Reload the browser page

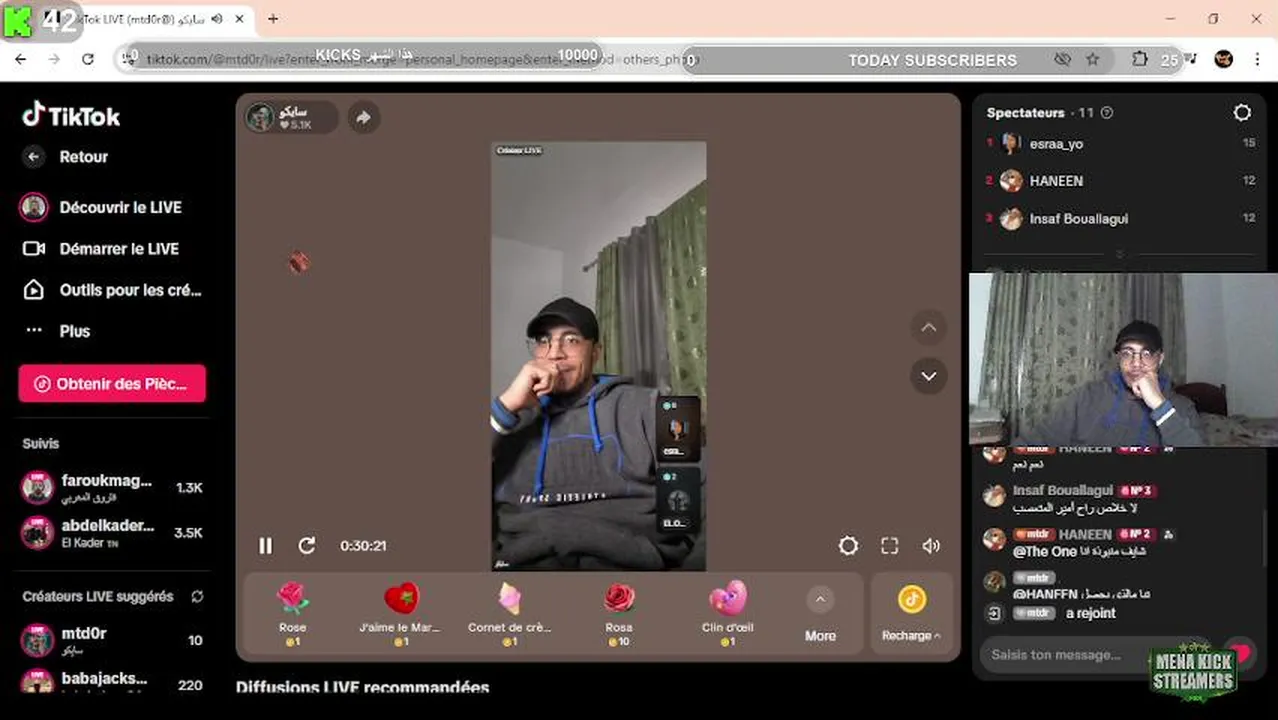click(x=88, y=60)
